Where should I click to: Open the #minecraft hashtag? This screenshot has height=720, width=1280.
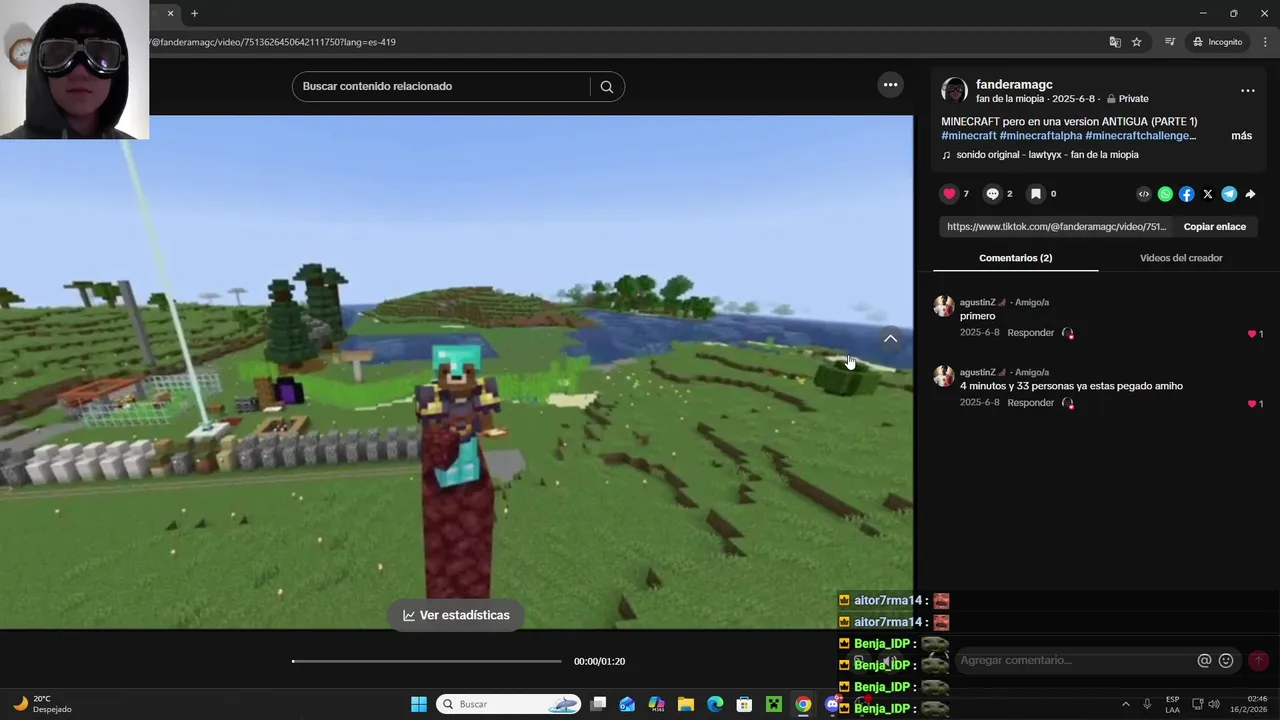(969, 136)
